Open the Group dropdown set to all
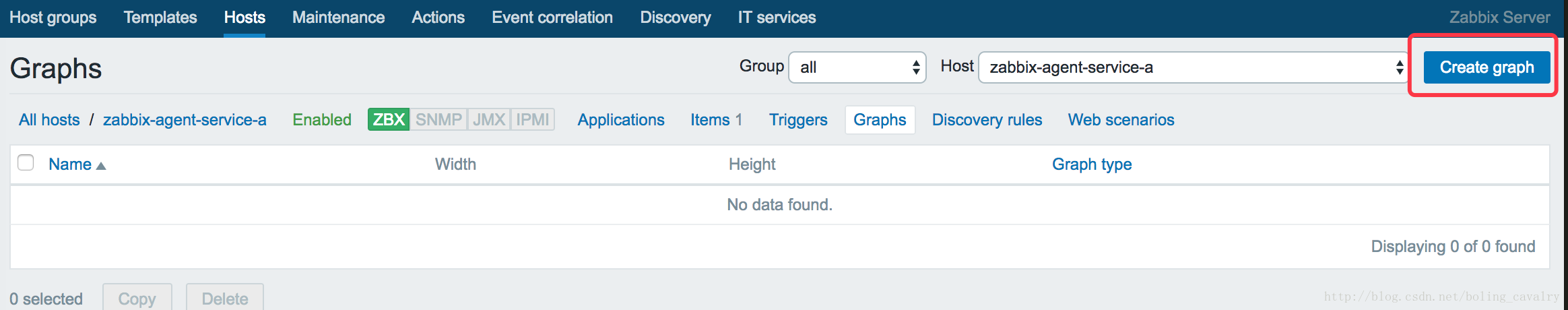 (x=857, y=67)
